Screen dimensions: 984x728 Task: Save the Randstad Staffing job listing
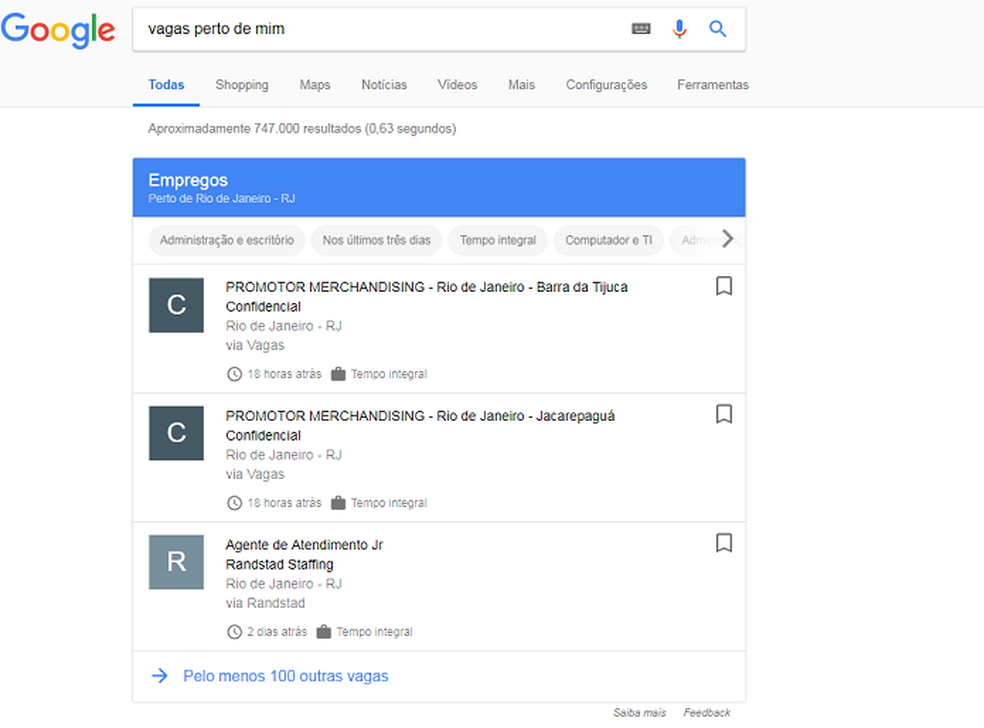coord(724,543)
